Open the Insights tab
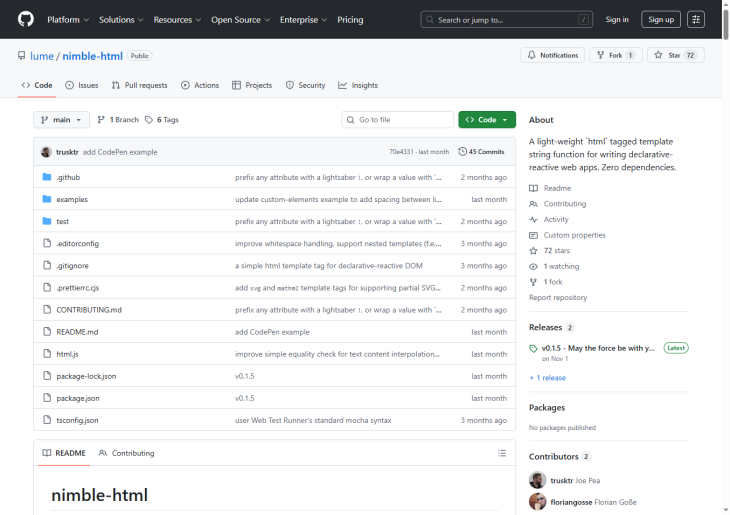730x515 pixels. [x=358, y=85]
